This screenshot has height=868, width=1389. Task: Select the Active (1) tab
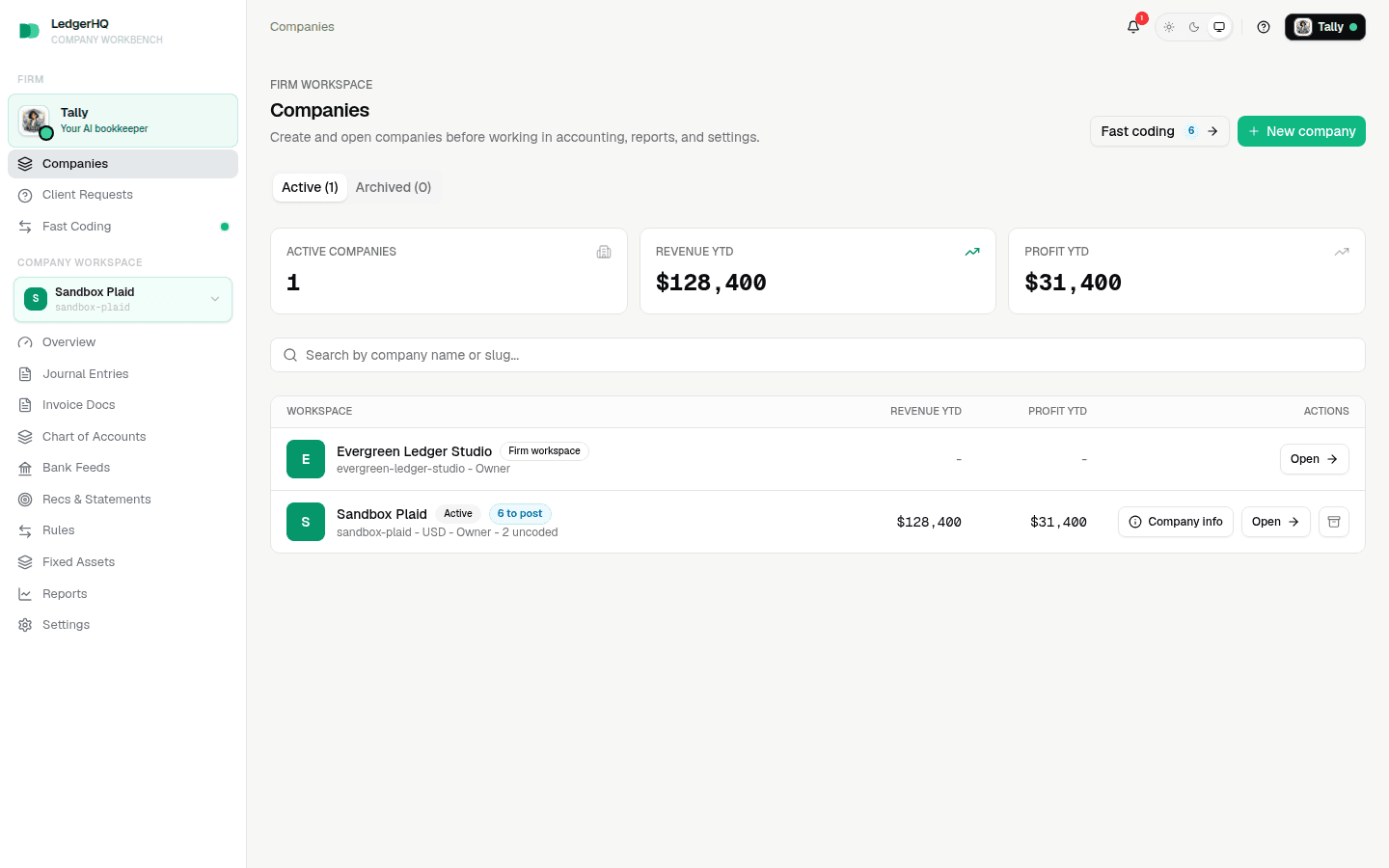(310, 187)
